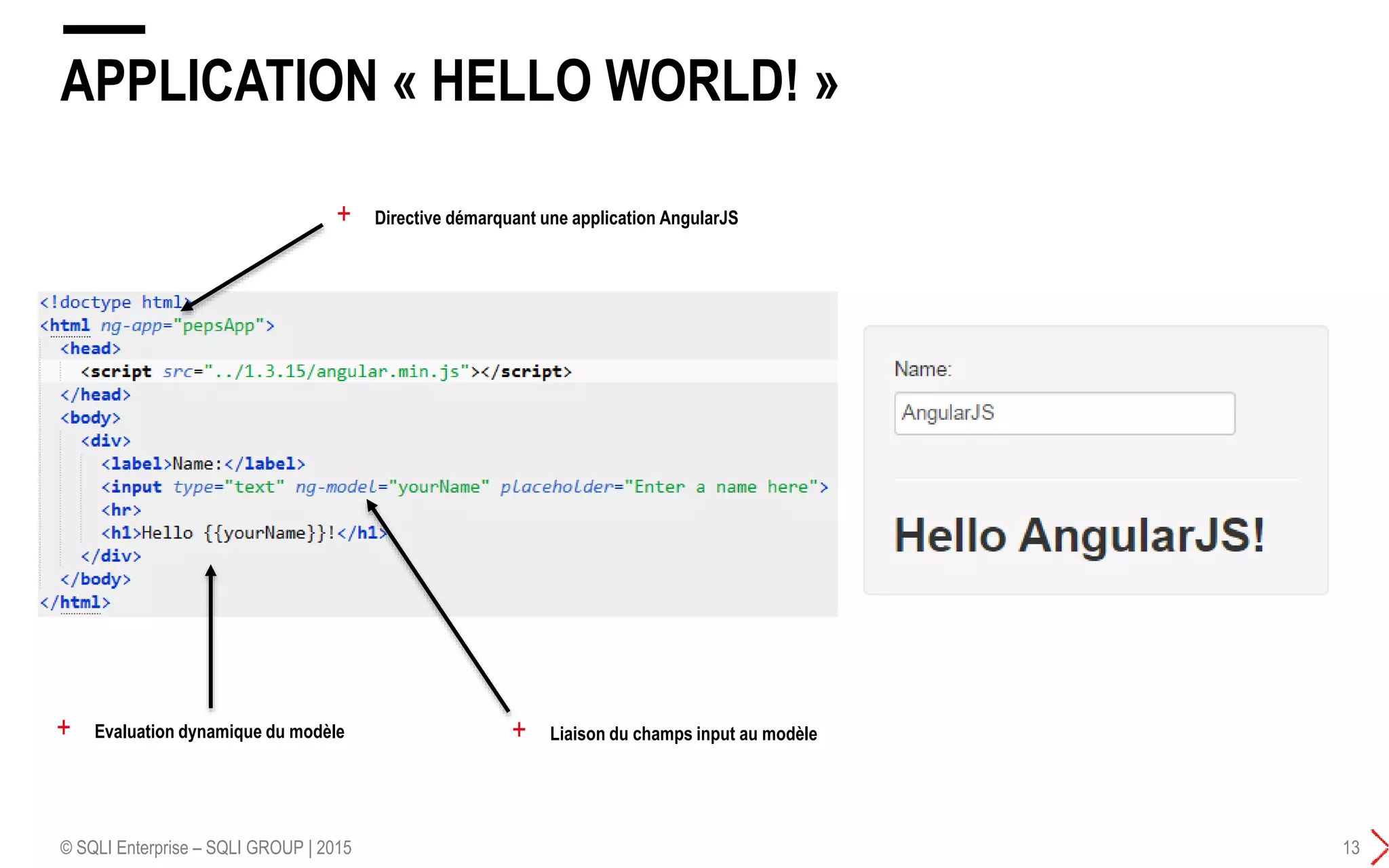The height and width of the screenshot is (868, 1389).
Task: Click the closing '</body>' code line
Action: point(96,579)
